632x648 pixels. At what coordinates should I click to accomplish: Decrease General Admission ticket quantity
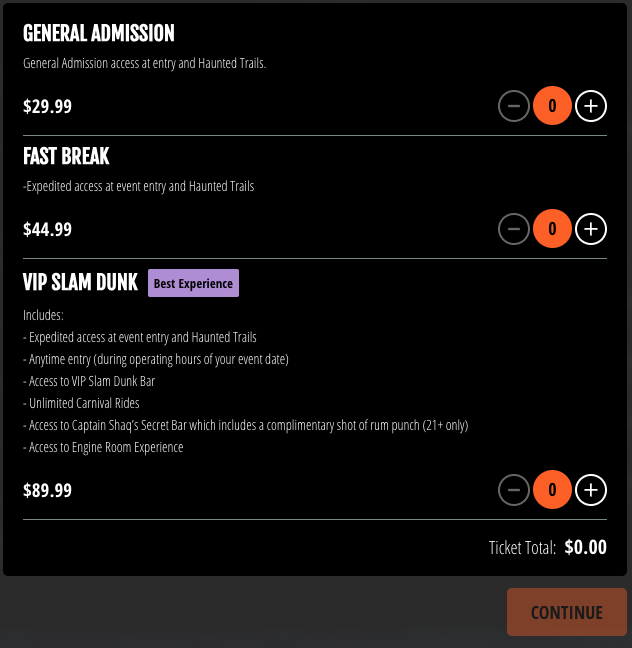[514, 106]
